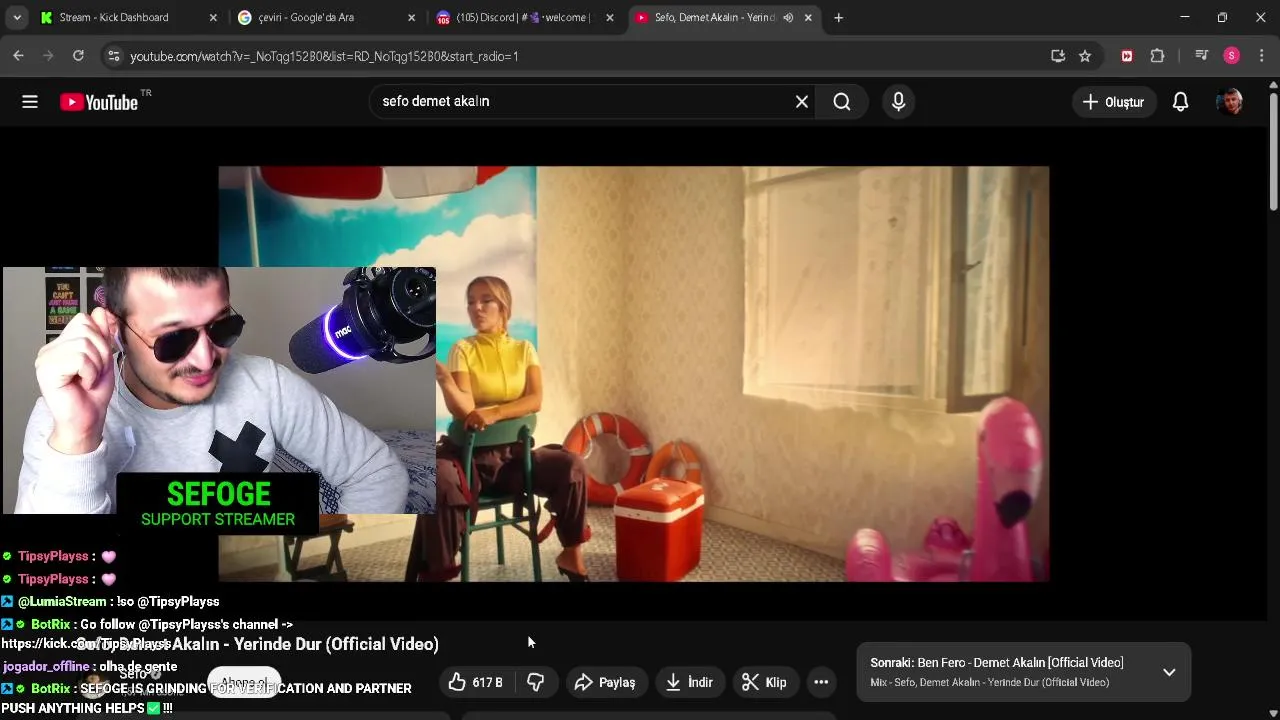
Task: Close the Discord tab
Action: [610, 17]
